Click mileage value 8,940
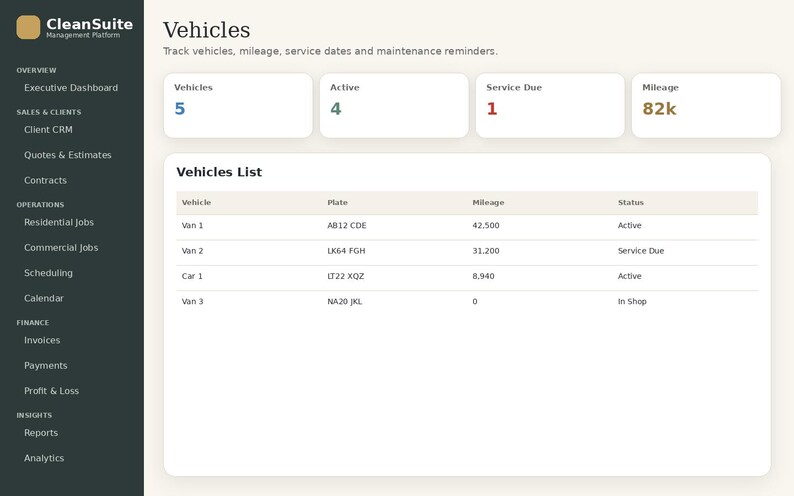The height and width of the screenshot is (496, 794). (x=483, y=276)
